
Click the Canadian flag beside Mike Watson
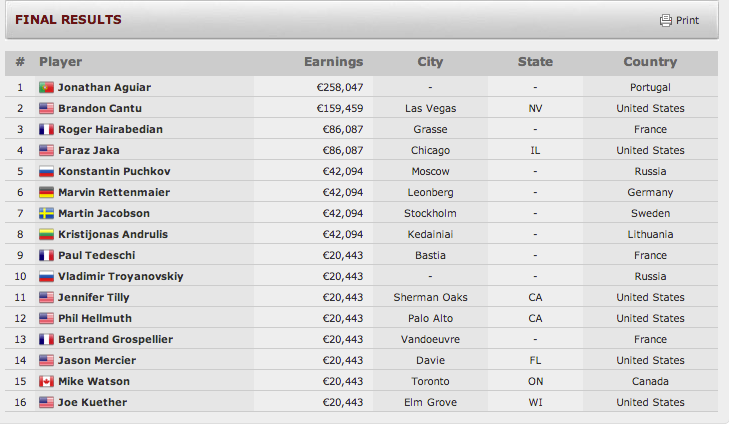click(x=46, y=381)
